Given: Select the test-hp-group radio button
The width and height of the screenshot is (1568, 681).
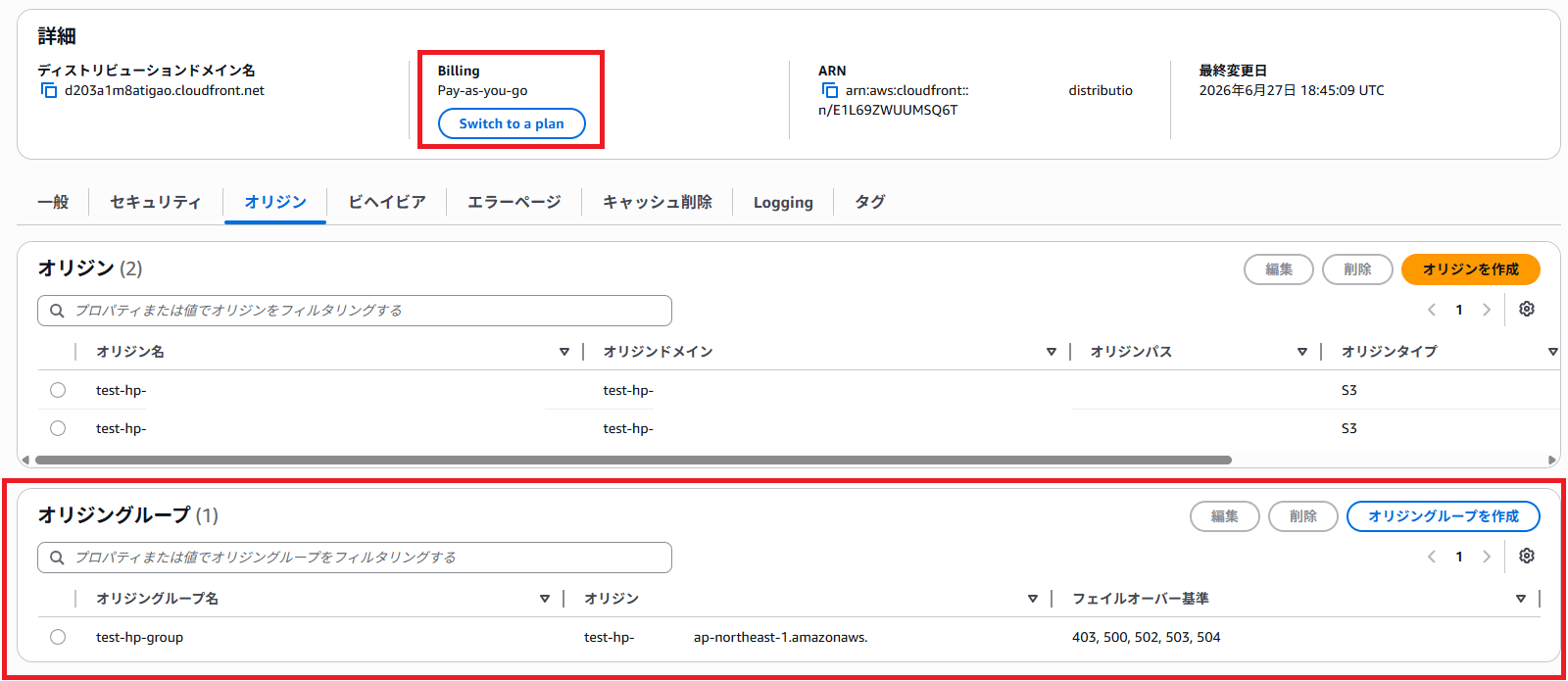Looking at the screenshot, I should (58, 637).
